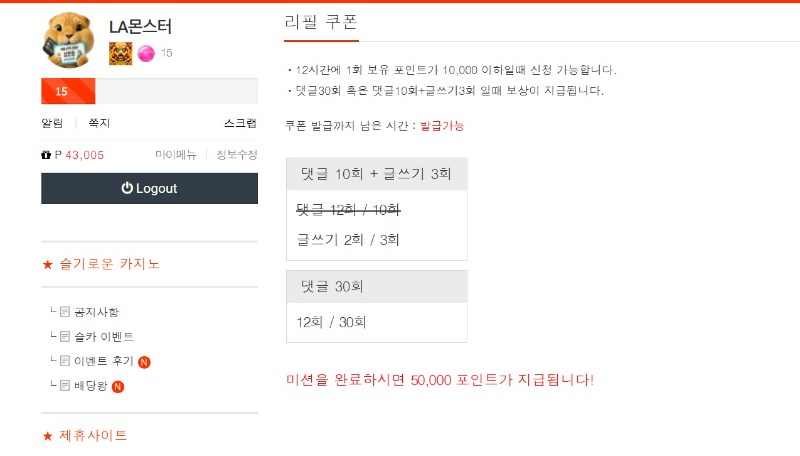800x456 pixels.
Task: Select the 댓글 30회 mission box
Action: (x=377, y=307)
